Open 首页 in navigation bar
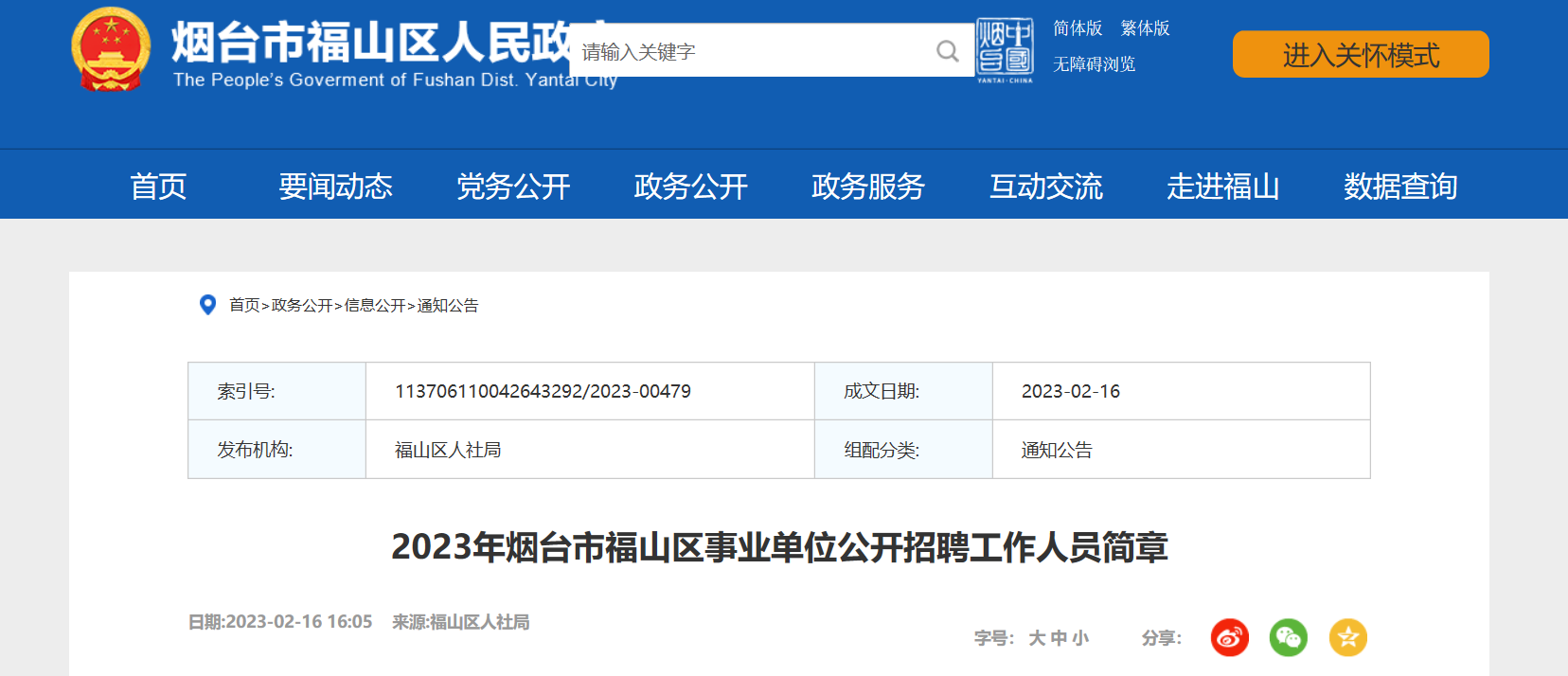 click(x=158, y=186)
